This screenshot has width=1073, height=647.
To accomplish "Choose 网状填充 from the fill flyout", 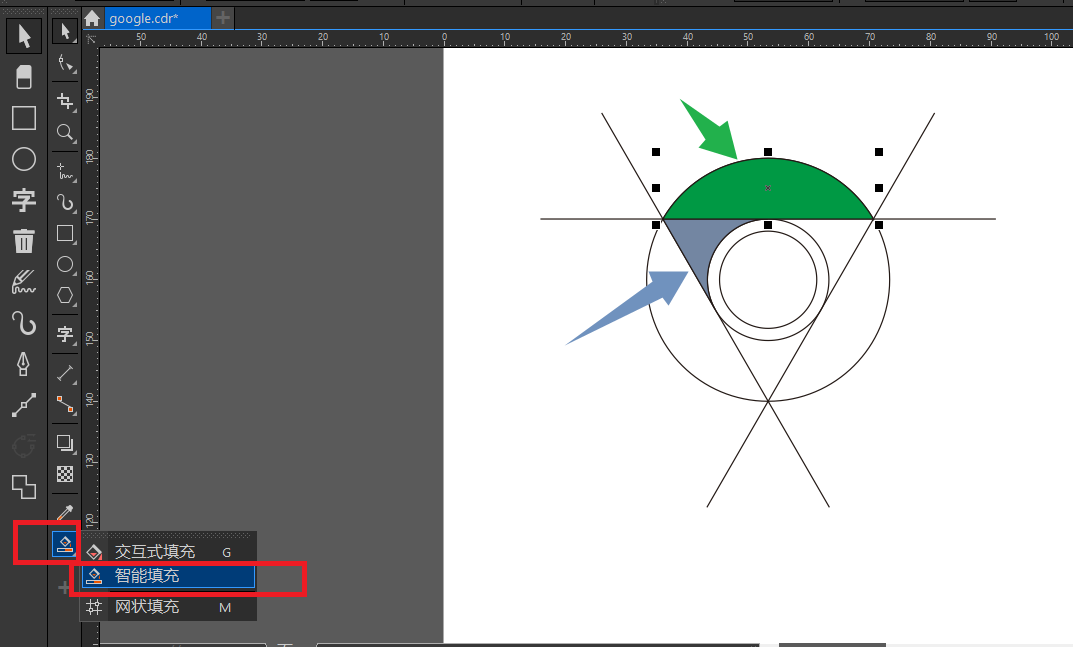I will 168,607.
